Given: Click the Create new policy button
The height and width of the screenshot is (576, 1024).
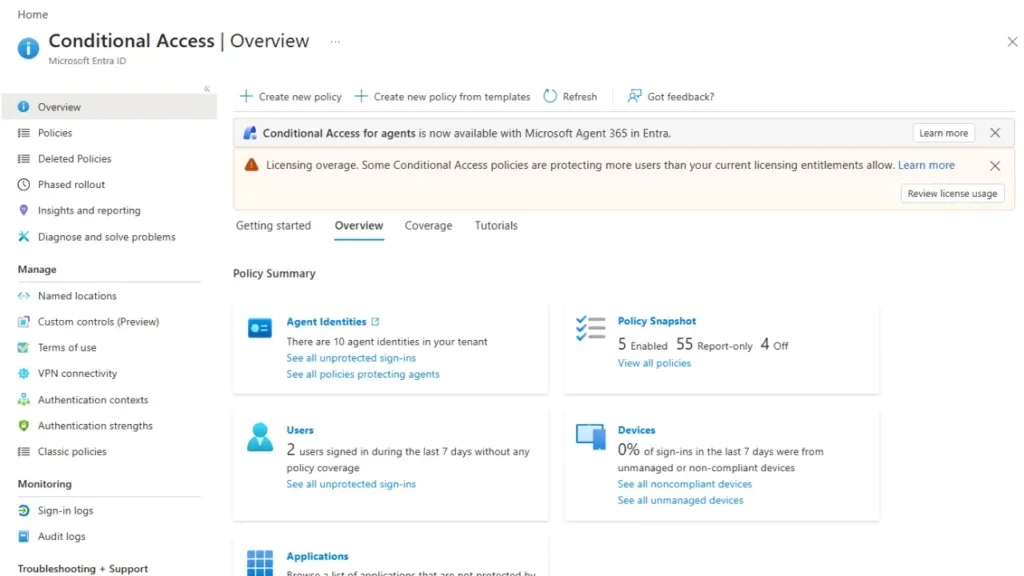Looking at the screenshot, I should [291, 96].
